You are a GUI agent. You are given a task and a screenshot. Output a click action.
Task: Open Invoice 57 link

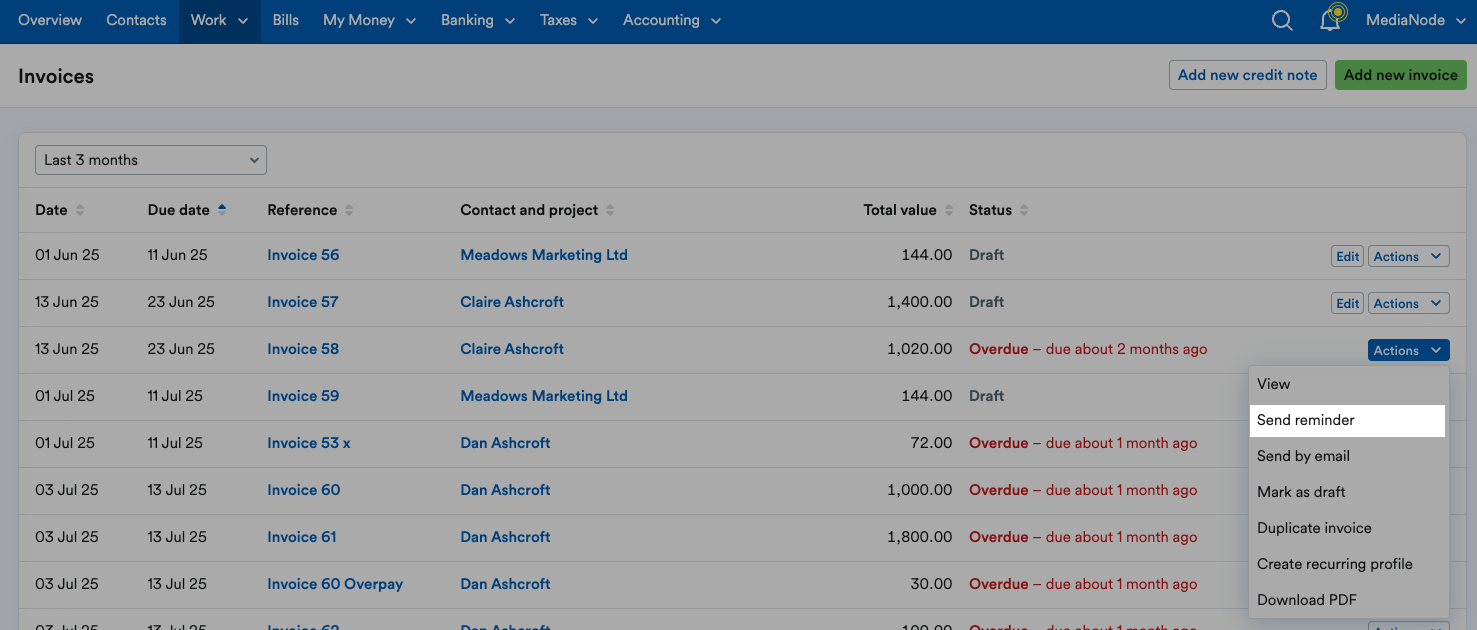click(x=303, y=302)
